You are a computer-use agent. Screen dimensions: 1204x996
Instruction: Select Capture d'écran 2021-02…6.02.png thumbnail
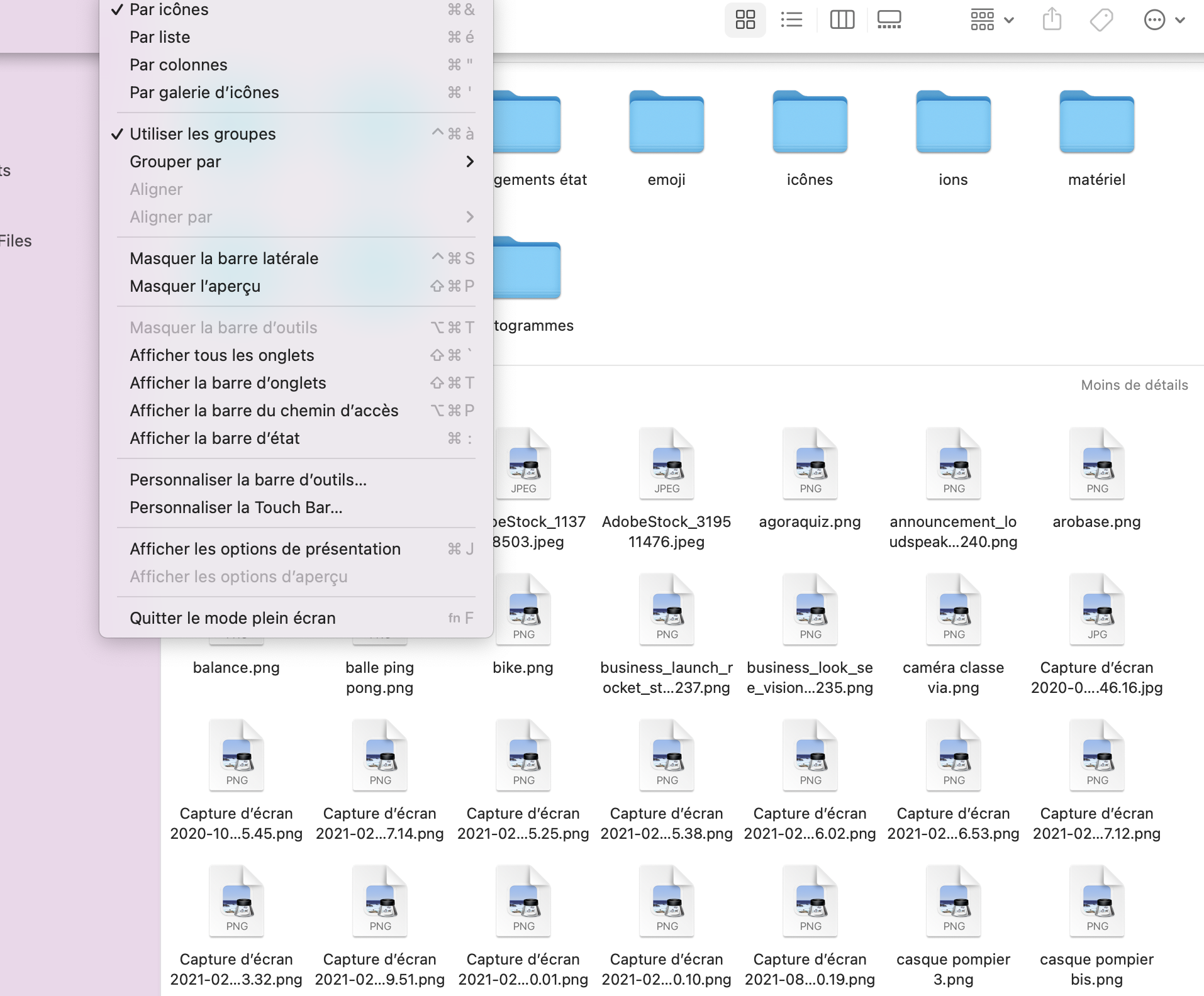point(810,755)
